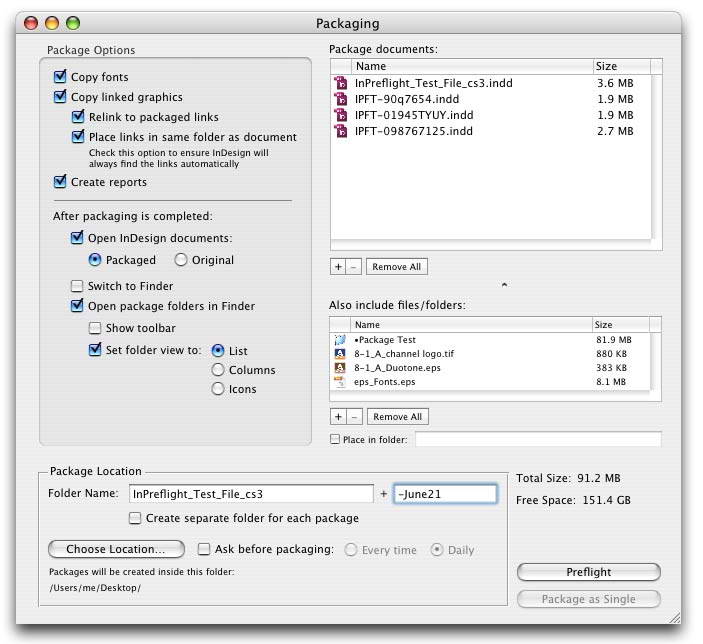Click Remove All under Also include files/folders
703x644 pixels.
tap(398, 417)
